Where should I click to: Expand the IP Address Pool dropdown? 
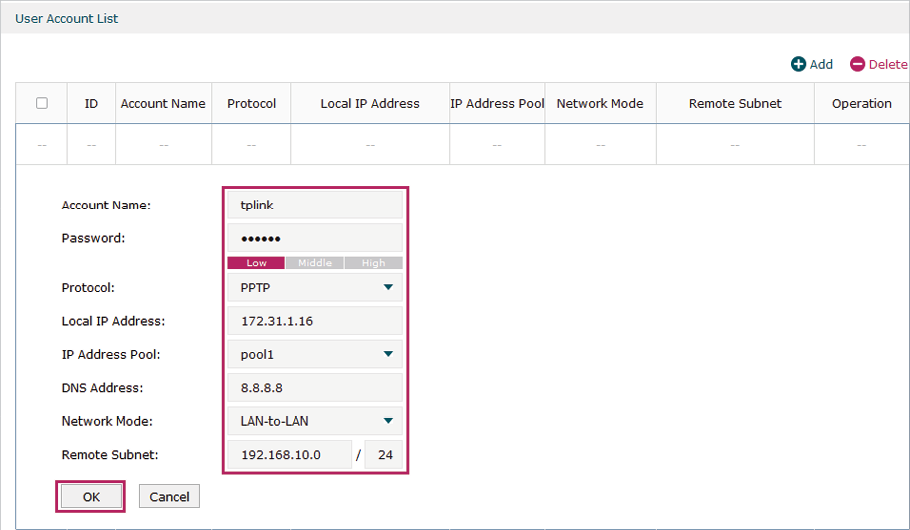click(315, 354)
